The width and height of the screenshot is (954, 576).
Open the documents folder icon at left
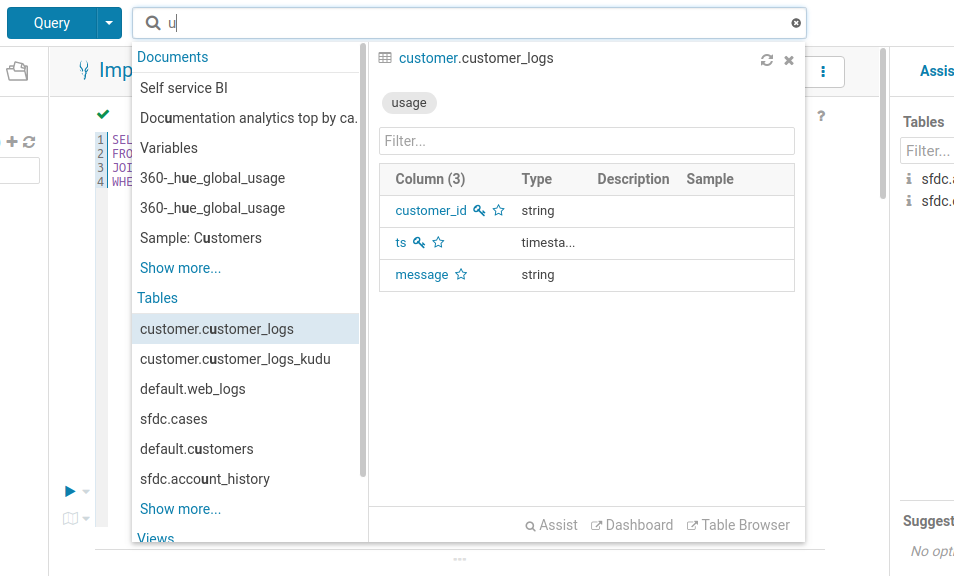point(17,71)
